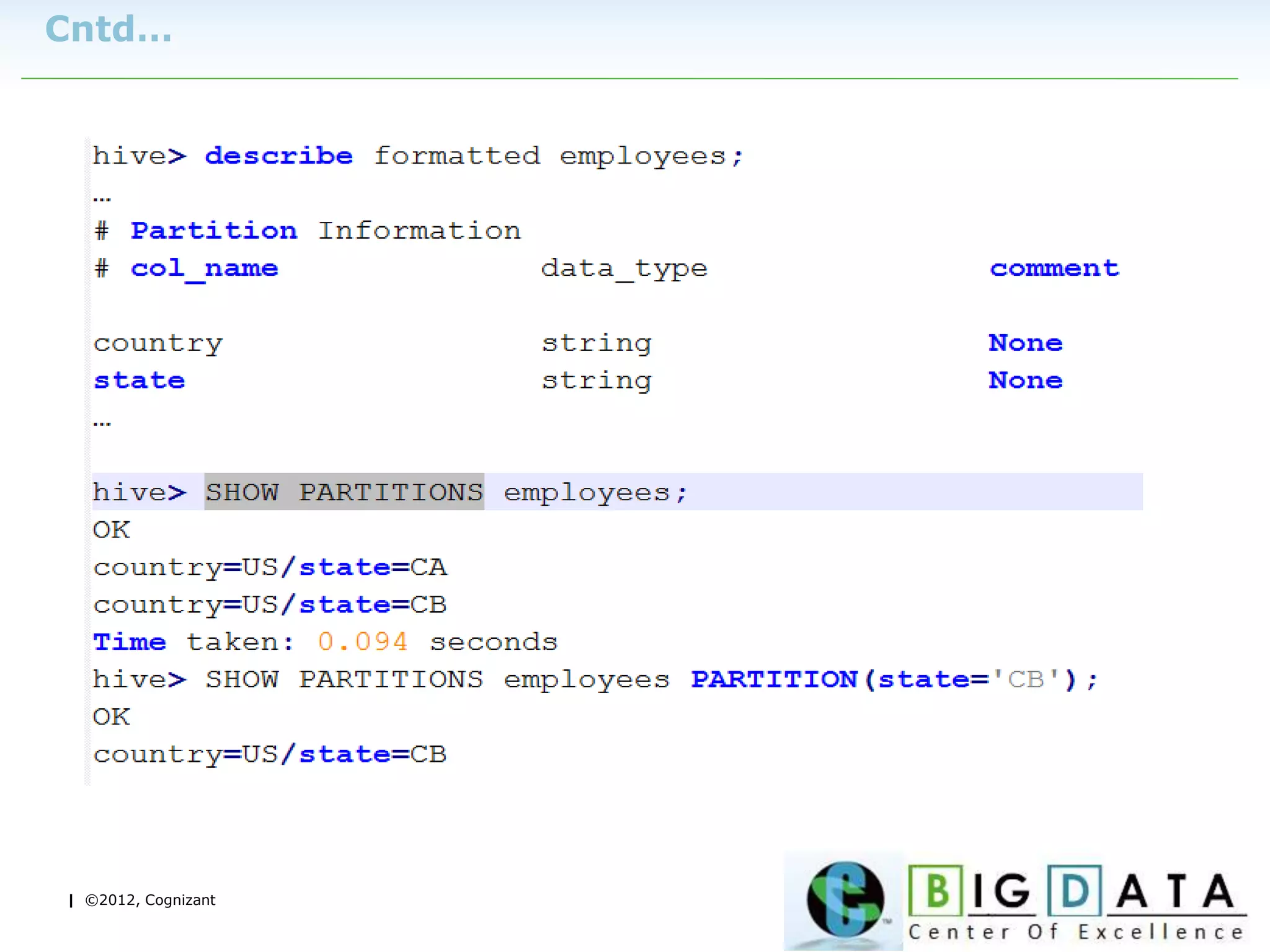
Task: Click the 'col_name' column header
Action: tap(204, 268)
